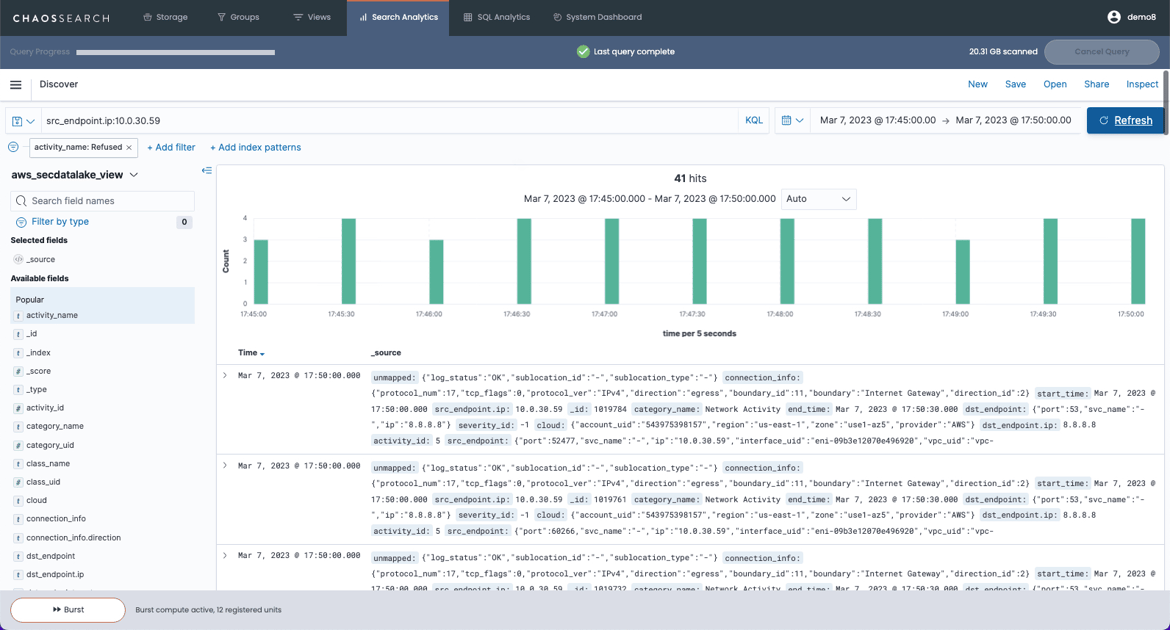
Task: Select the Search Analytics tab
Action: pos(398,17)
